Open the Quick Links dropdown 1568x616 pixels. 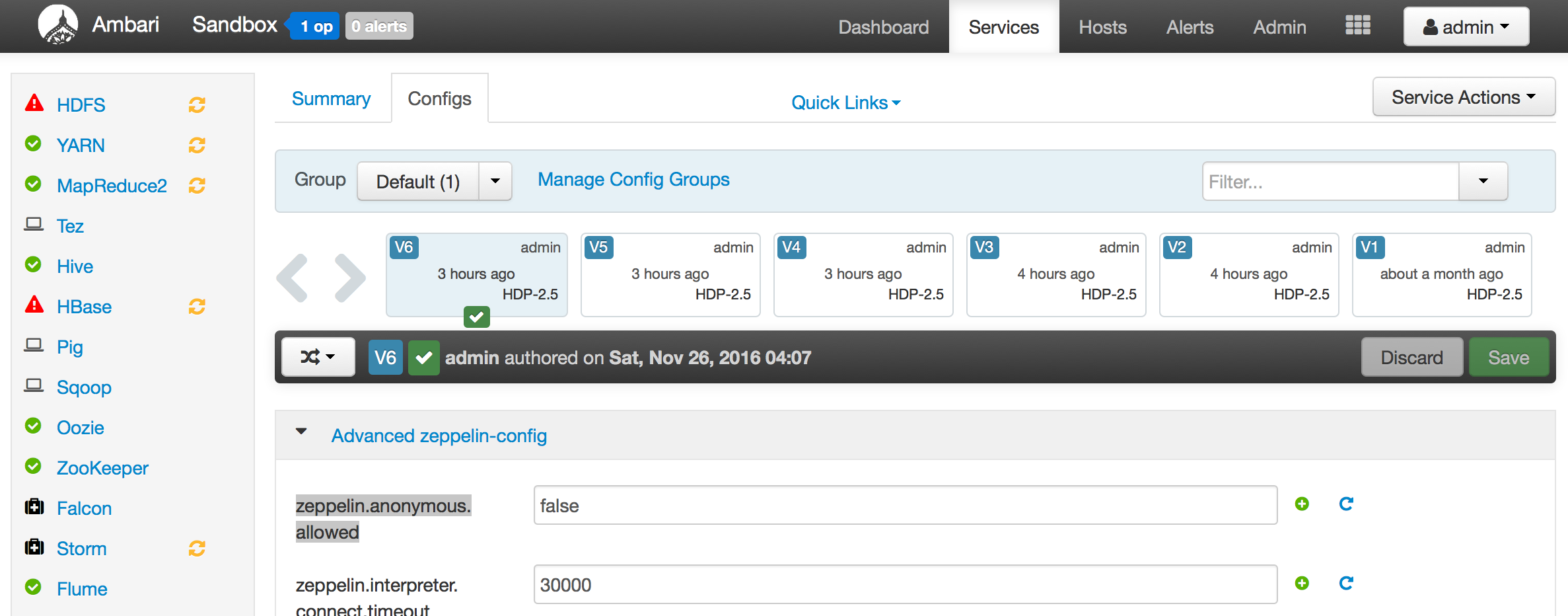pyautogui.click(x=846, y=102)
